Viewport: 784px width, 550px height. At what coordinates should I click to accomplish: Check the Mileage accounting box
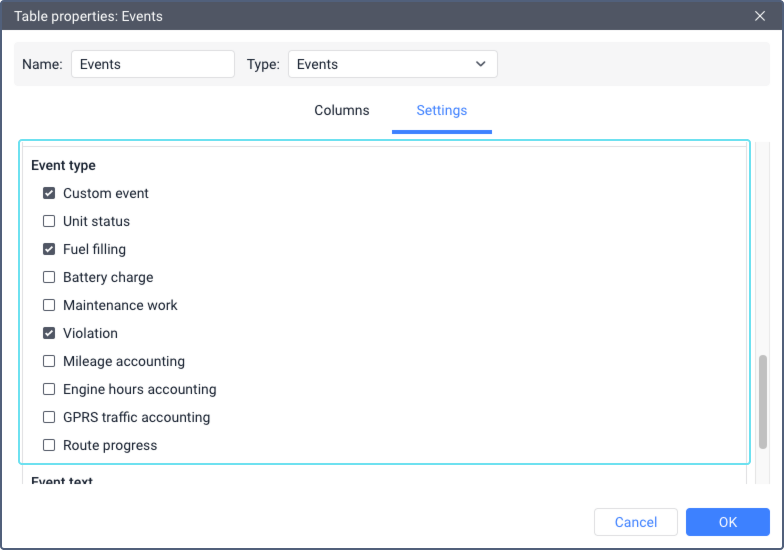click(49, 361)
